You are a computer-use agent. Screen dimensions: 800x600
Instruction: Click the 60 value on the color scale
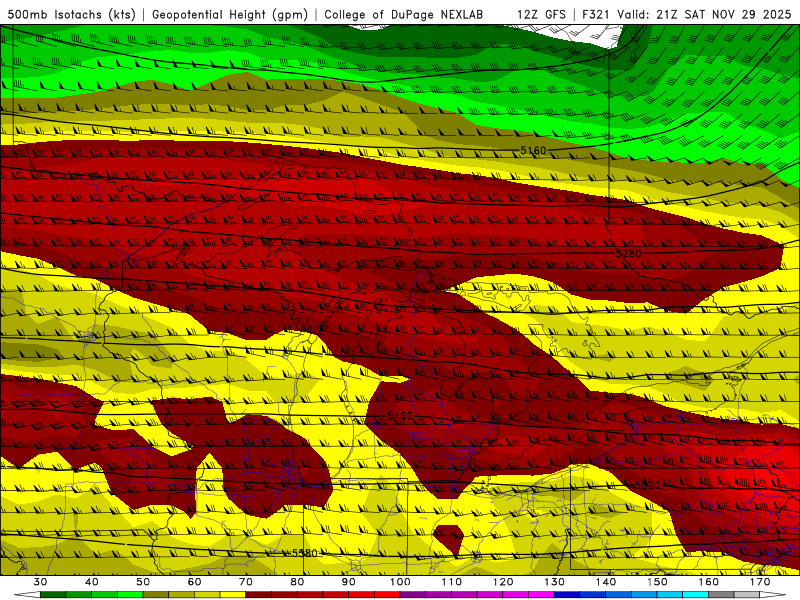(194, 582)
